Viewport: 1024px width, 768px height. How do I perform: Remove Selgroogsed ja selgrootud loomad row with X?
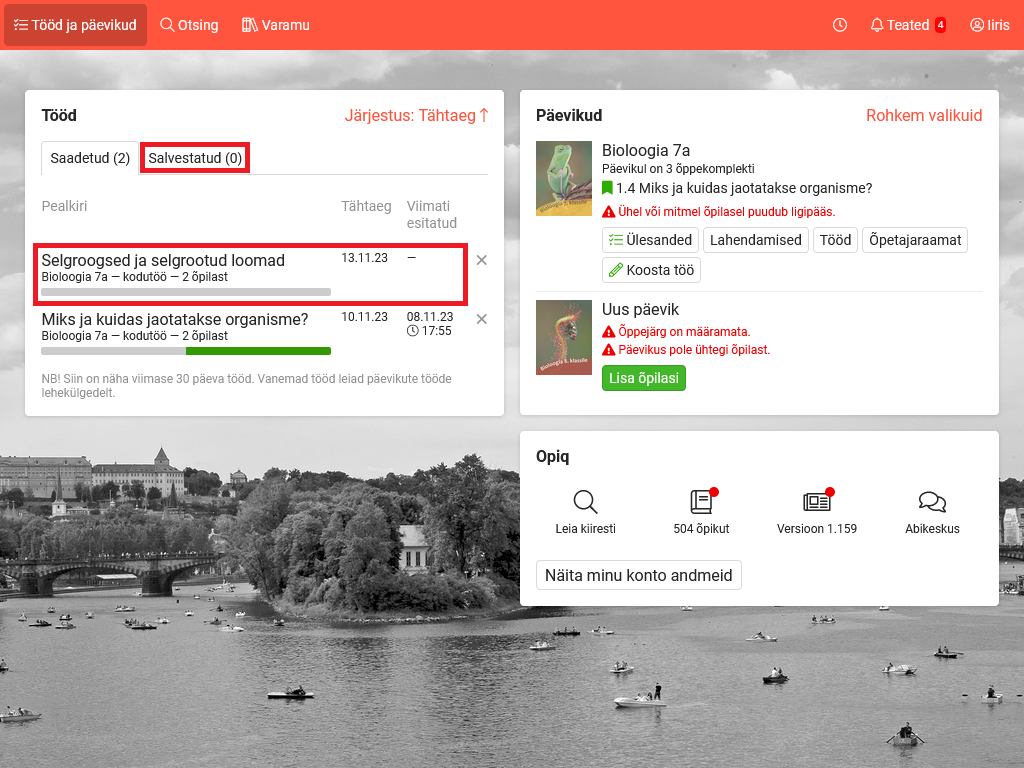[481, 260]
